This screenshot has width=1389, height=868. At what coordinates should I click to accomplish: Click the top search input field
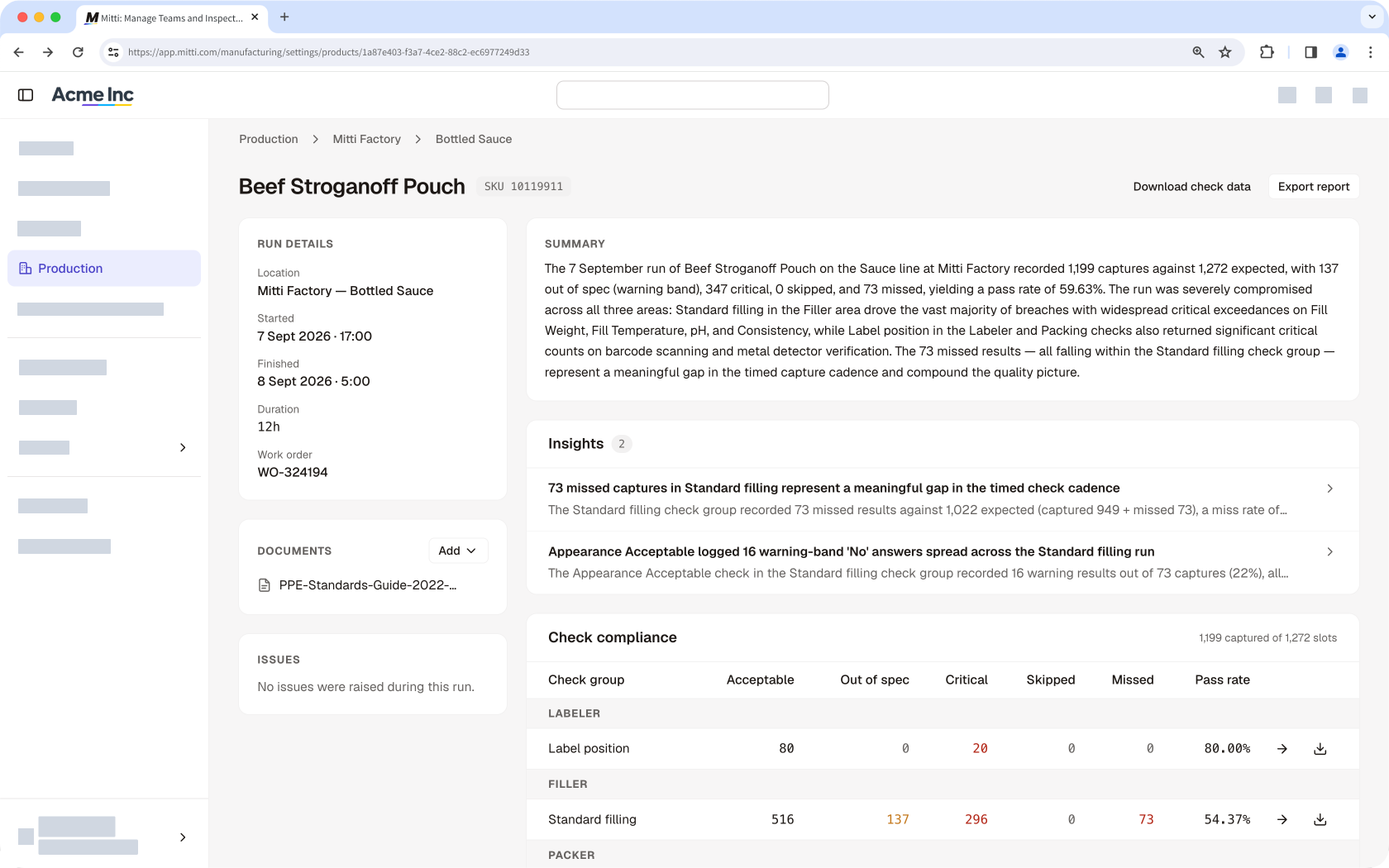pos(693,95)
